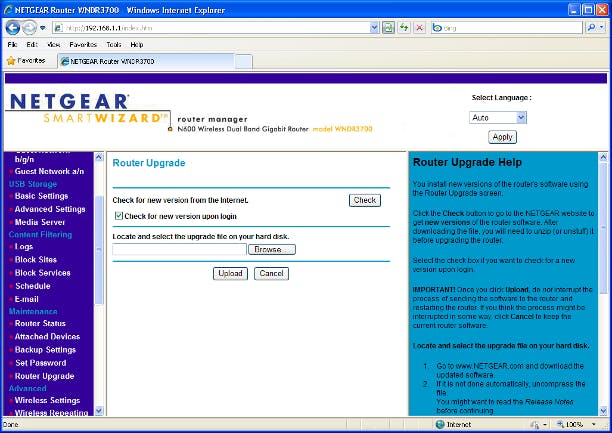Open the Select Language dropdown
Viewport: 612px width, 433px height.
[x=498, y=118]
